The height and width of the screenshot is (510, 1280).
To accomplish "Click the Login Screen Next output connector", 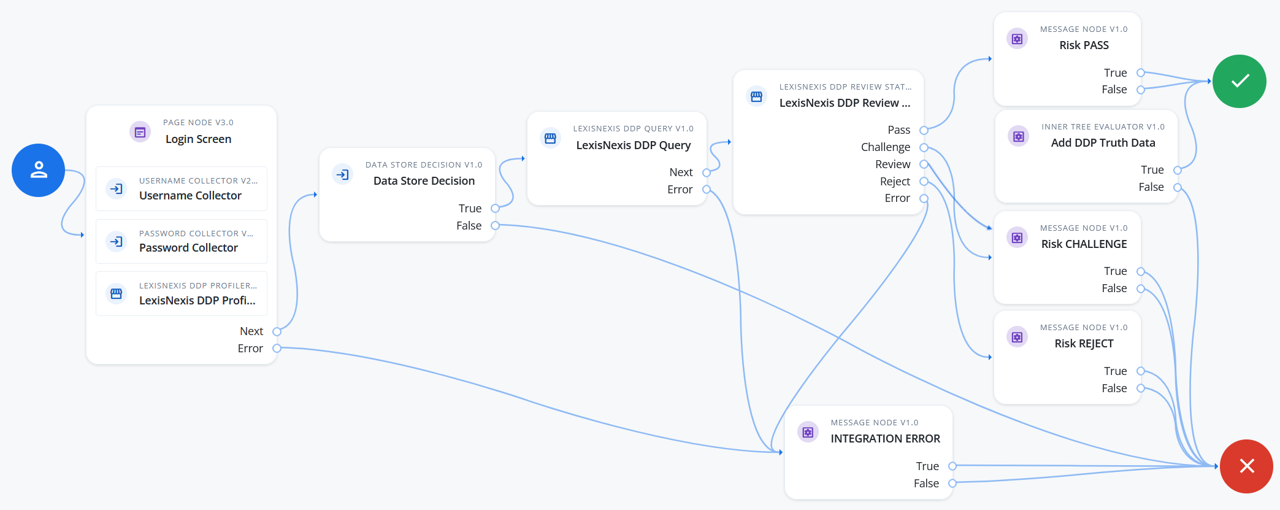I will pyautogui.click(x=277, y=331).
